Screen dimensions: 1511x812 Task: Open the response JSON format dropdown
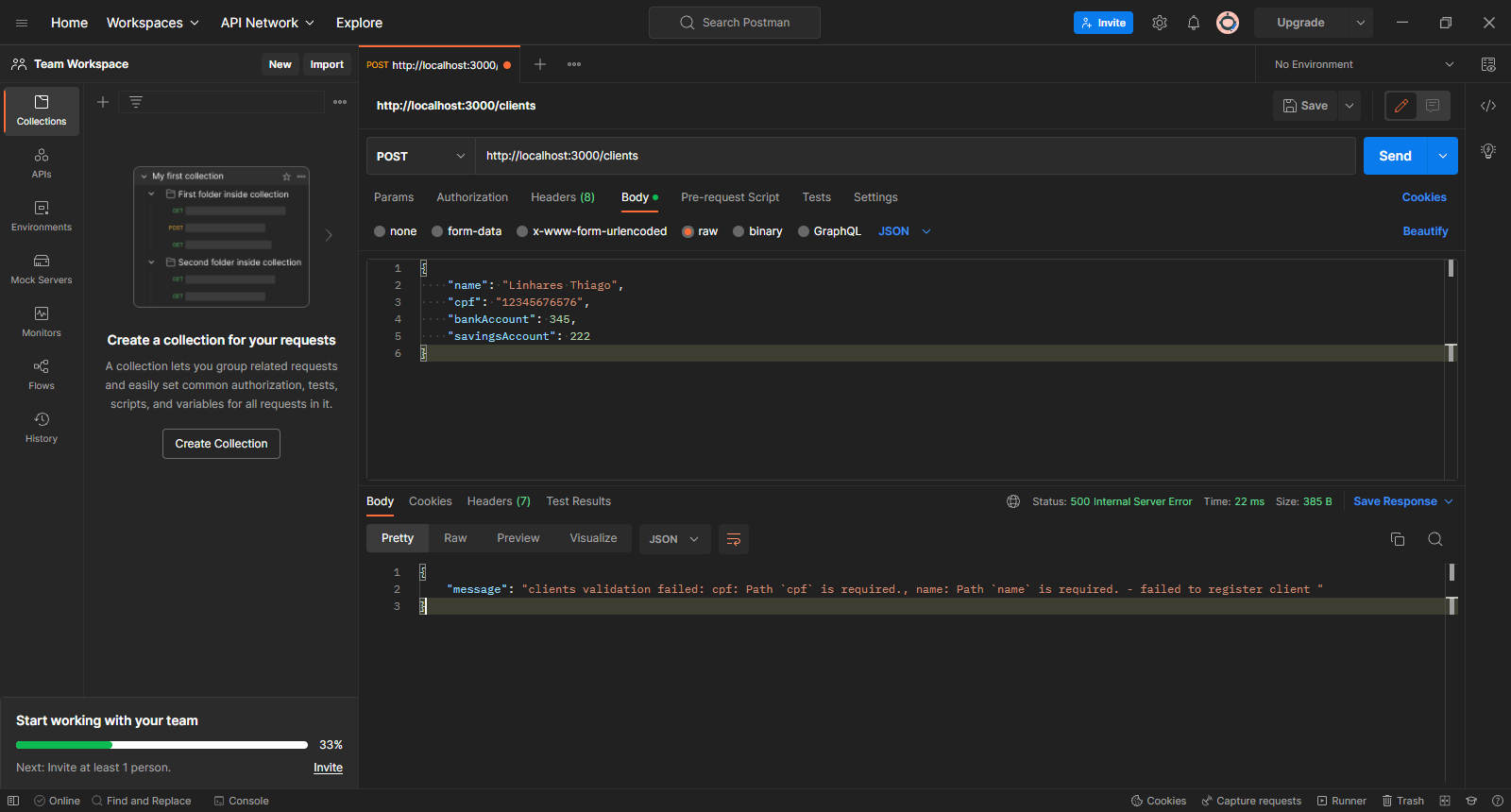point(673,539)
